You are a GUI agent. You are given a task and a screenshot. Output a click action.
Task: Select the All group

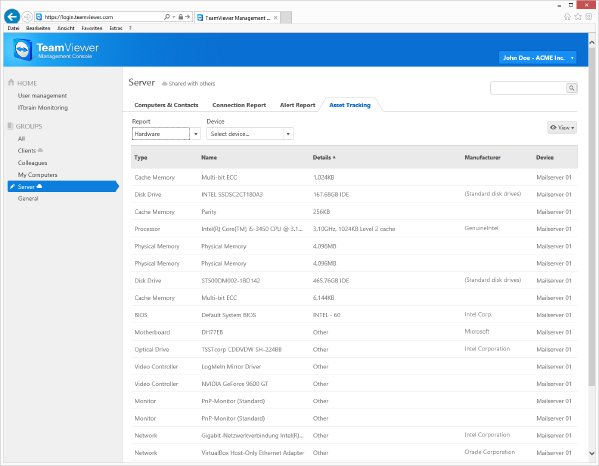tap(21, 138)
